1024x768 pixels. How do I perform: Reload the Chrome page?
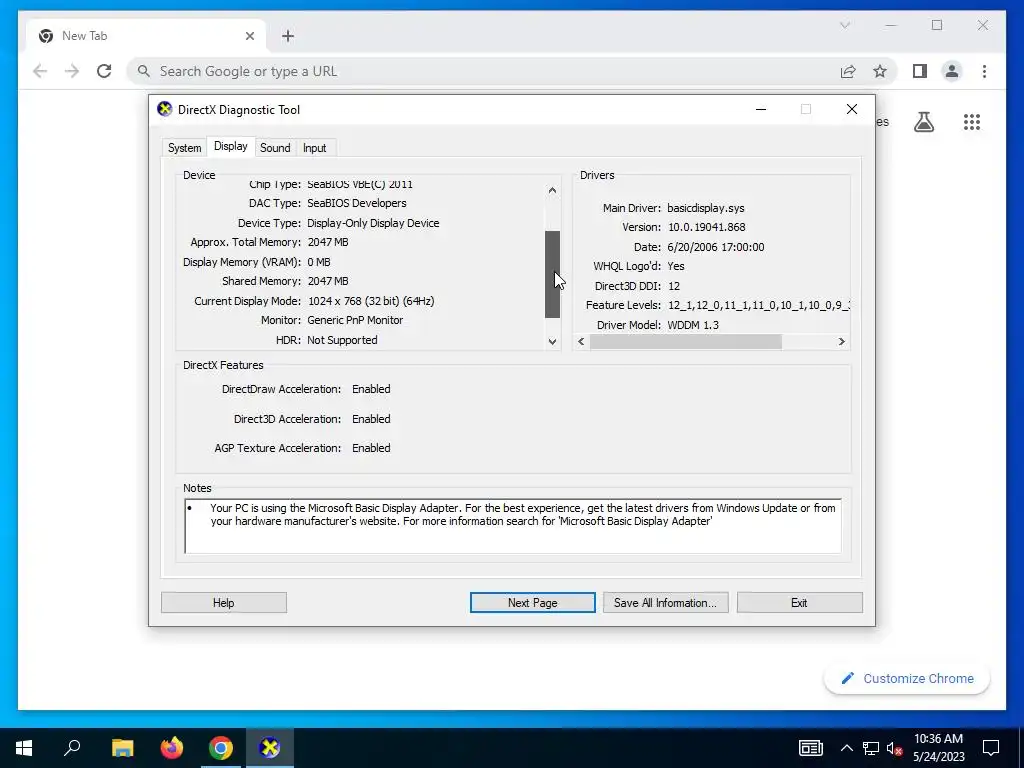coord(104,71)
